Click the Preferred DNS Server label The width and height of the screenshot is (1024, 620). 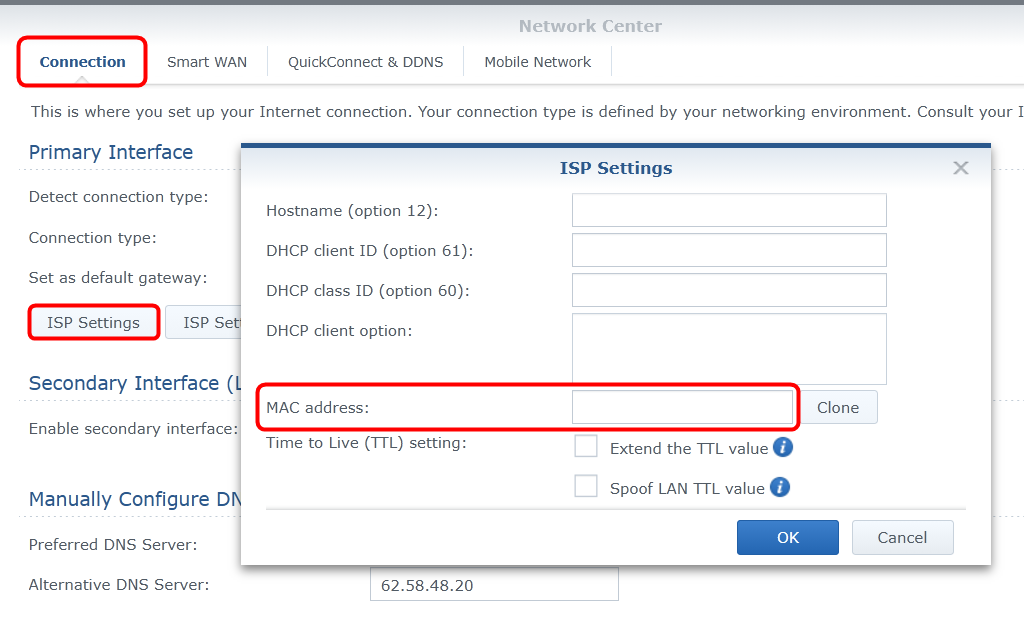pos(113,545)
